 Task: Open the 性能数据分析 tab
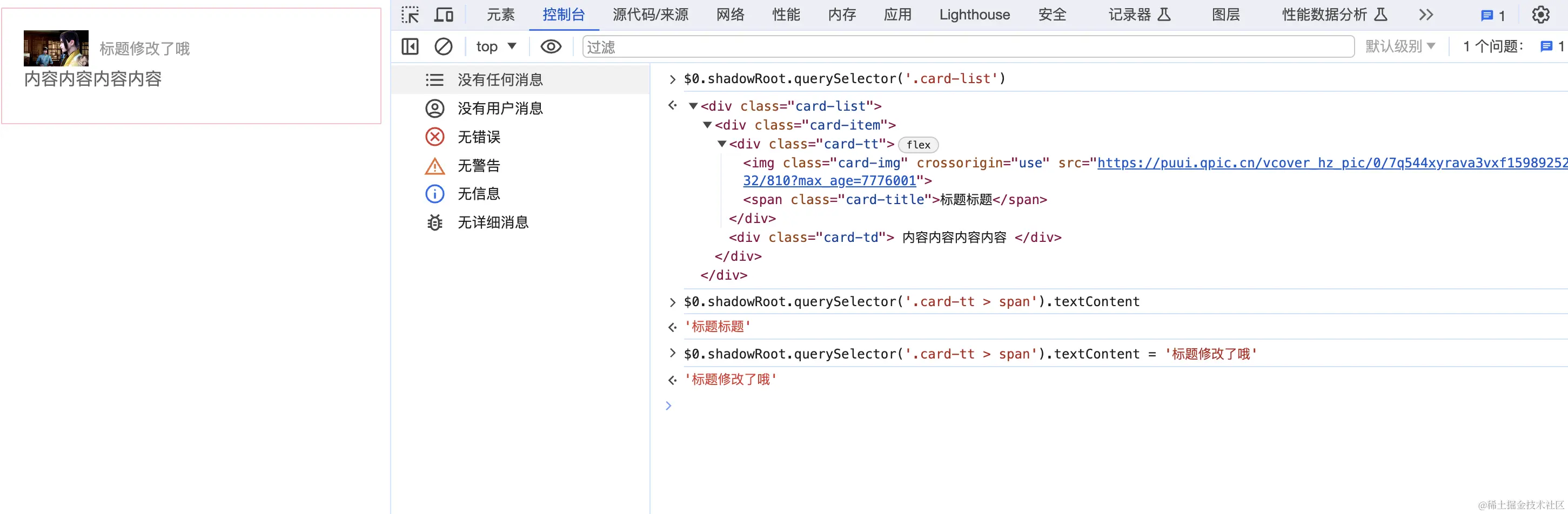(x=1335, y=15)
